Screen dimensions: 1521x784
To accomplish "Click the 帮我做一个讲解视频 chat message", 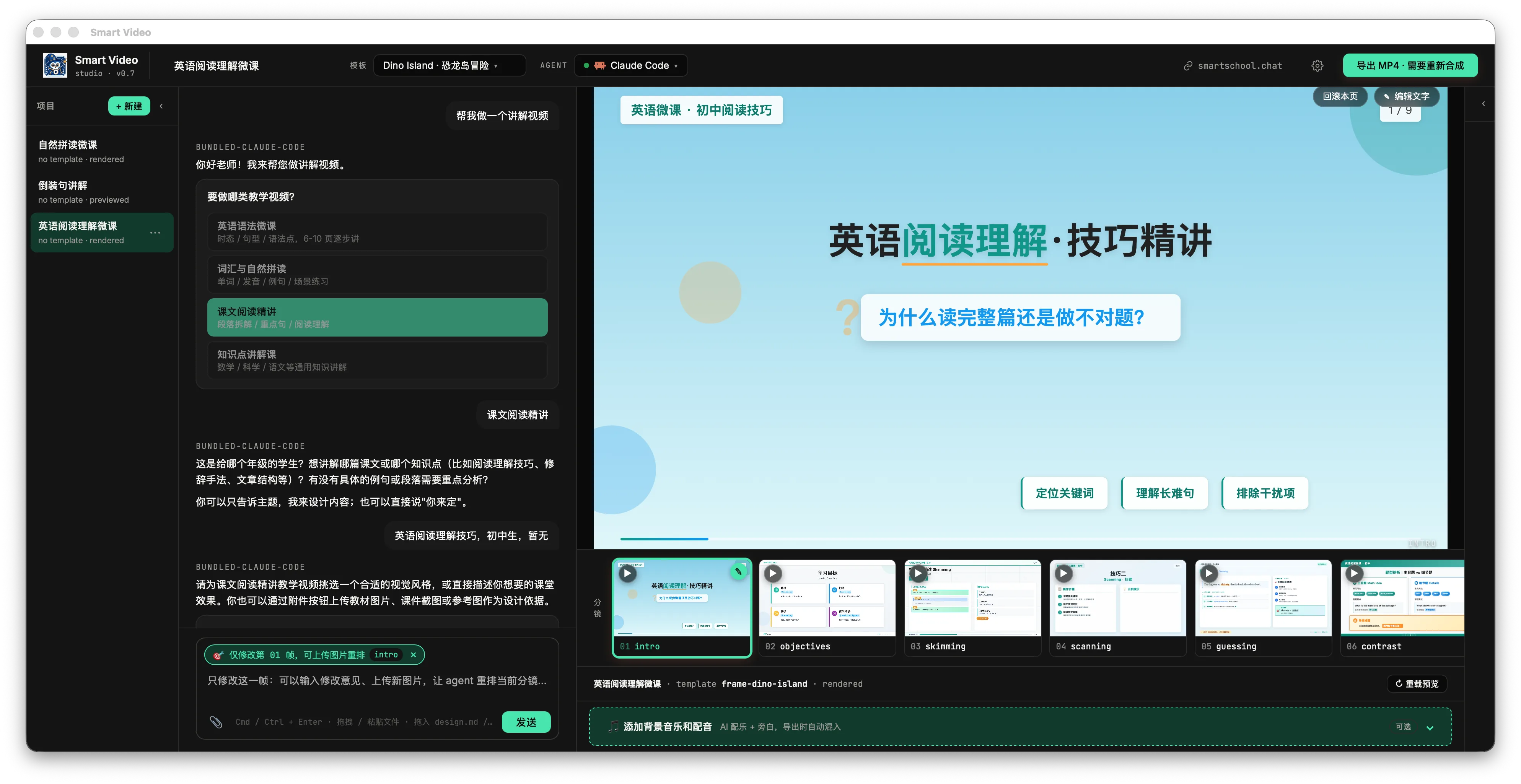I will (502, 116).
